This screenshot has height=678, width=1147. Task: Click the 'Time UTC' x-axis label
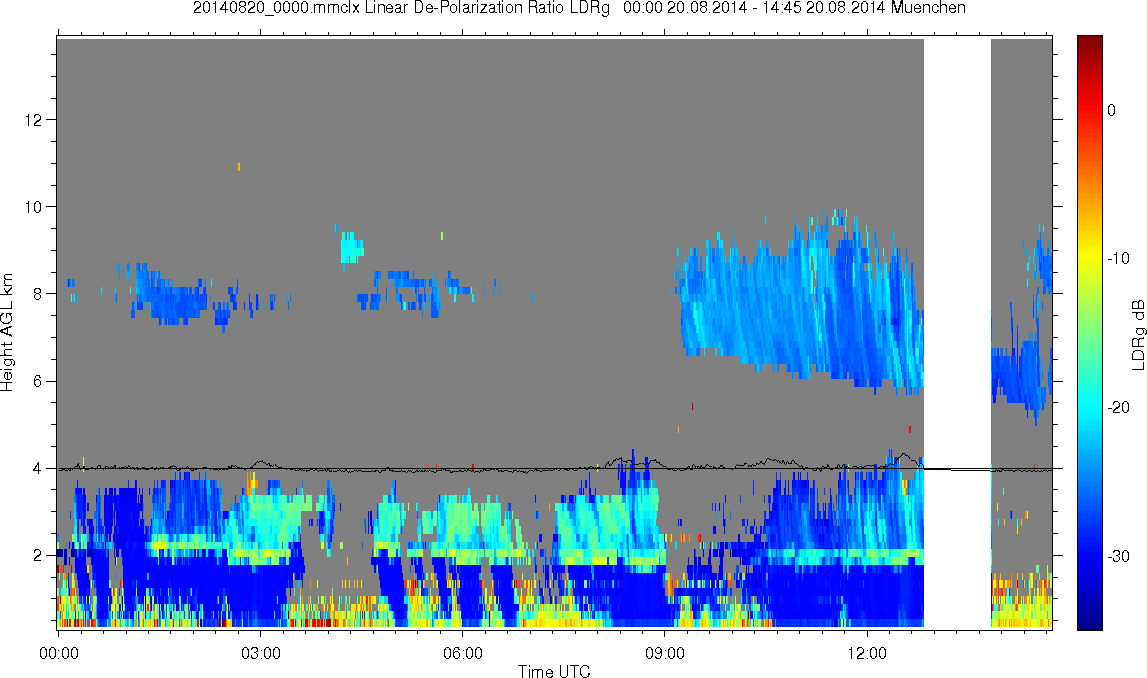[x=554, y=671]
